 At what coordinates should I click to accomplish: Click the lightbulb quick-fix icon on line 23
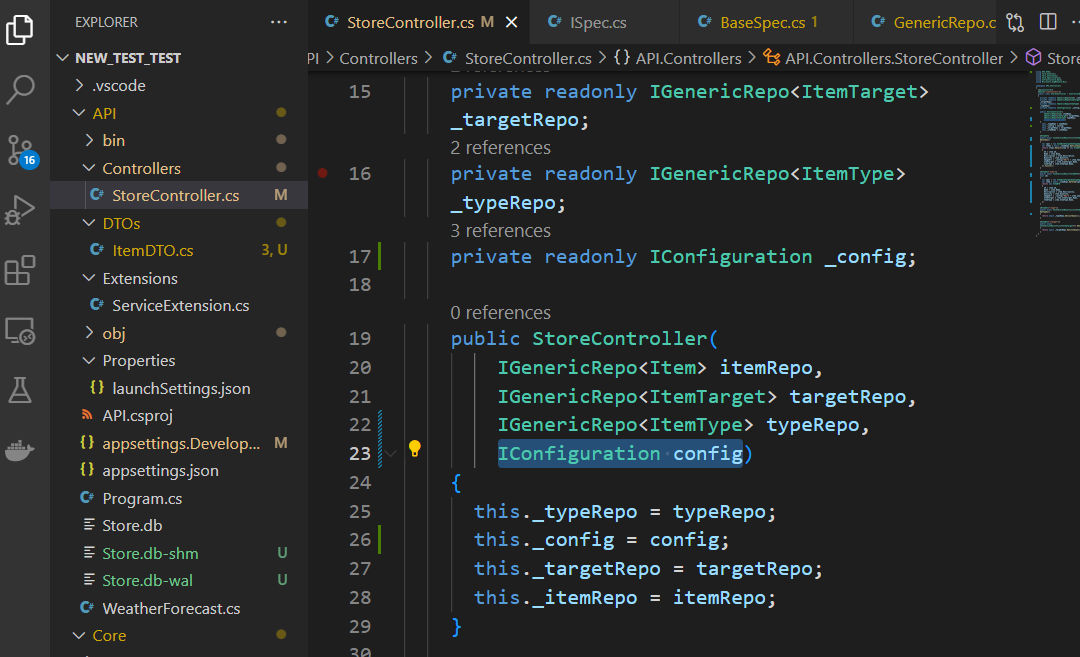(x=415, y=449)
